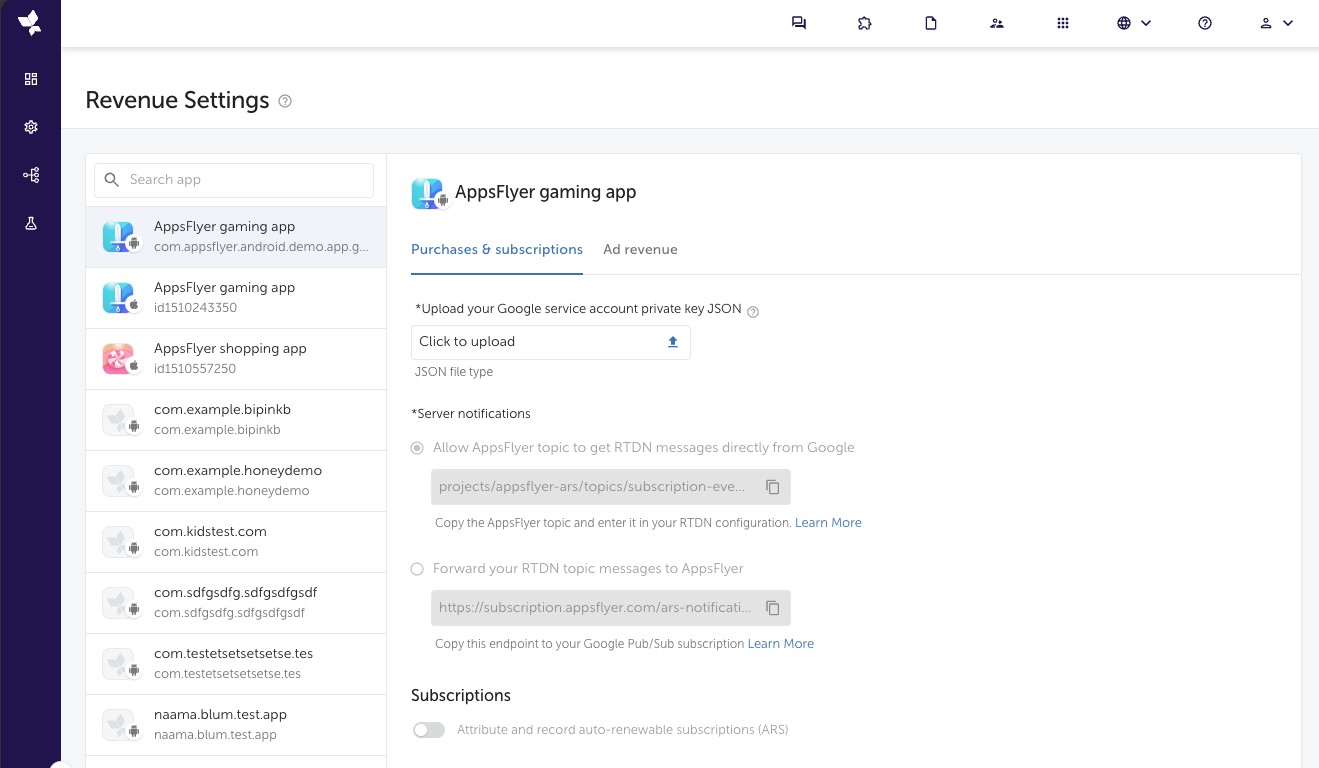1319x768 pixels.
Task: Open the help question mark in top bar
Action: [x=1205, y=23]
